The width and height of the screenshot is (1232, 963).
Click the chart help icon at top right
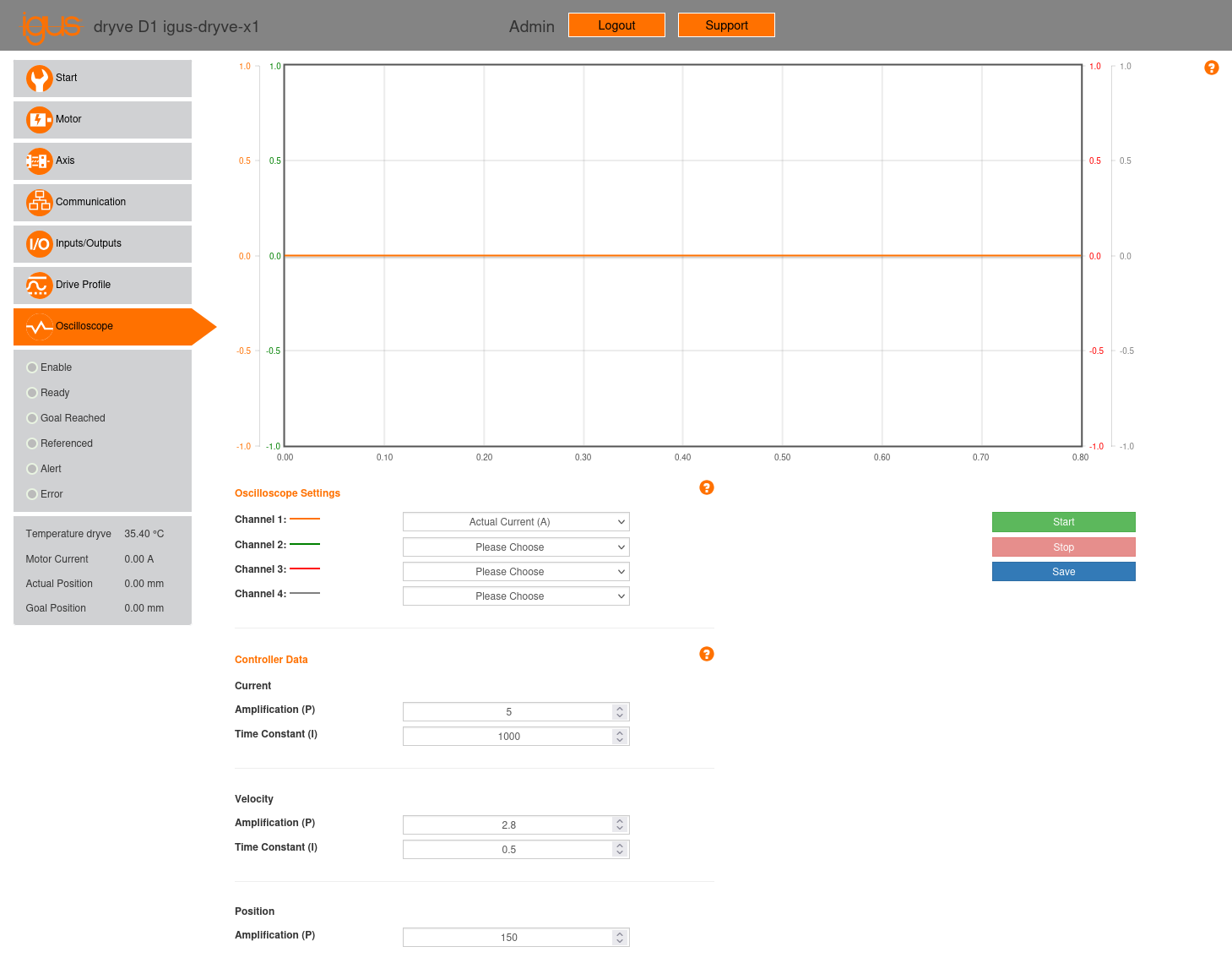tap(1211, 68)
